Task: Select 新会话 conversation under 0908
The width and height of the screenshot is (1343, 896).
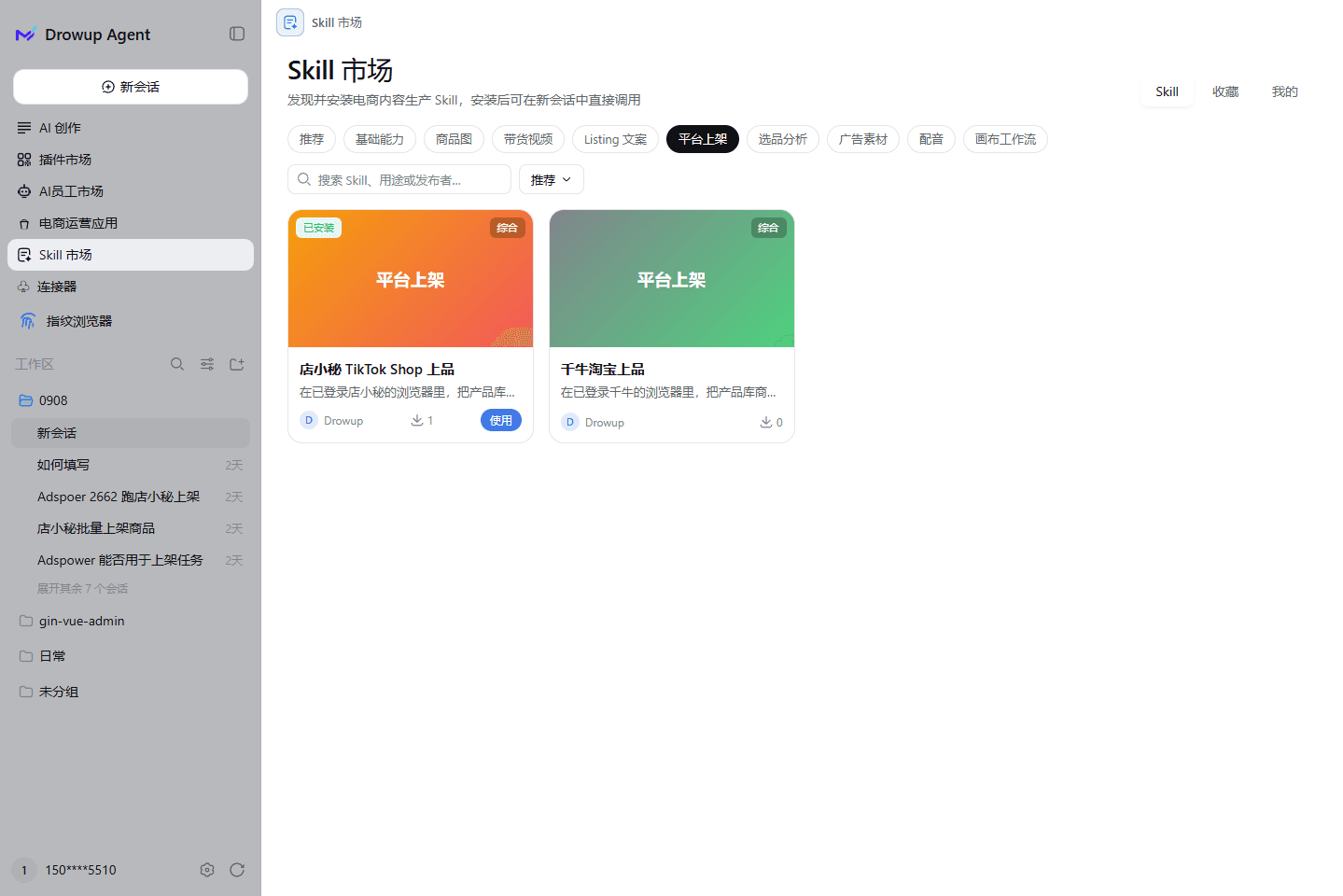Action: click(131, 433)
